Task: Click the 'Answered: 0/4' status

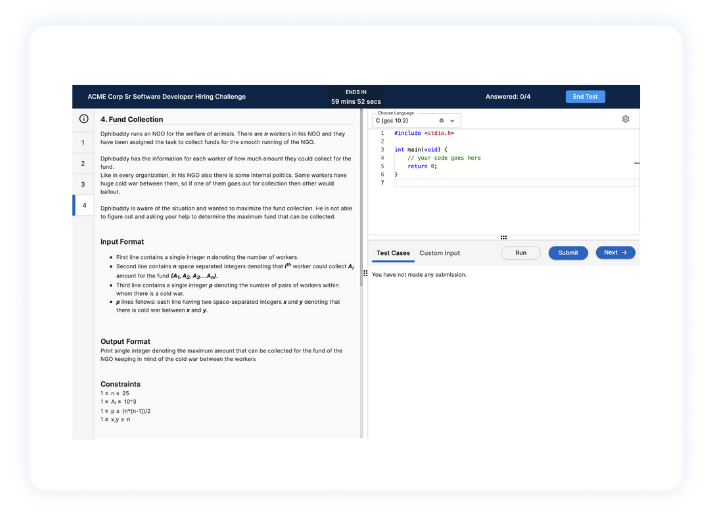Action: (508, 97)
